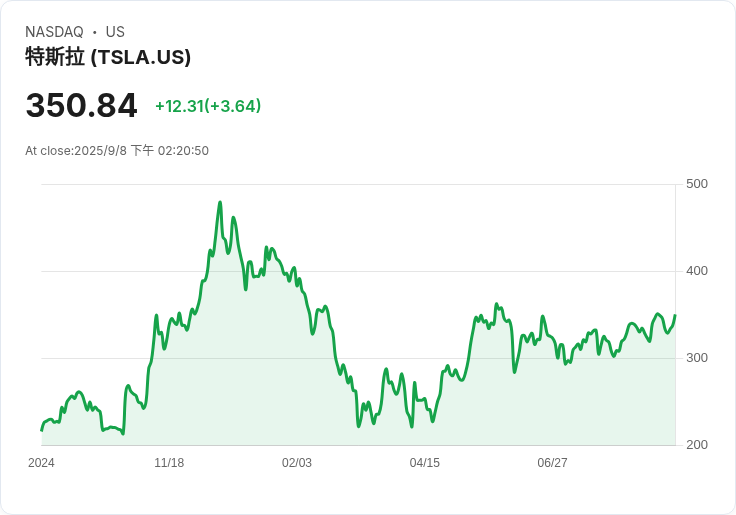Click the left start of the price line
Screen dimensions: 736x515
point(42,430)
